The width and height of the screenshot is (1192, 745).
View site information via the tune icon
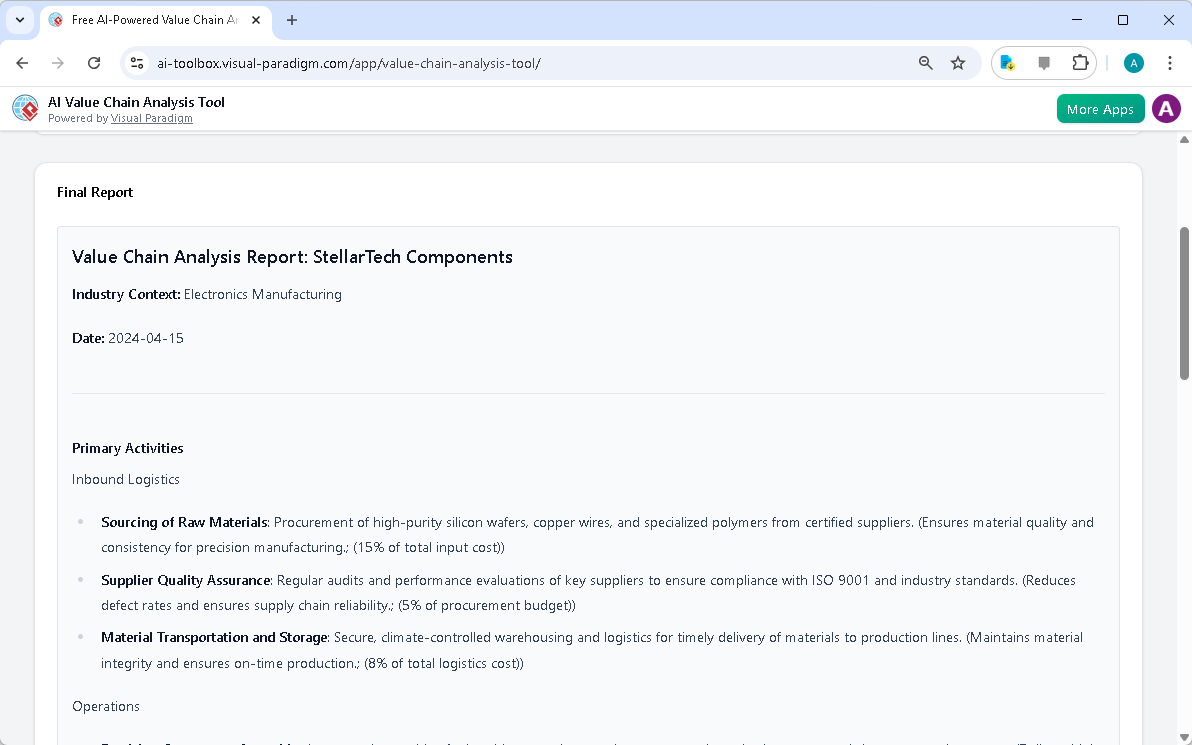click(136, 62)
